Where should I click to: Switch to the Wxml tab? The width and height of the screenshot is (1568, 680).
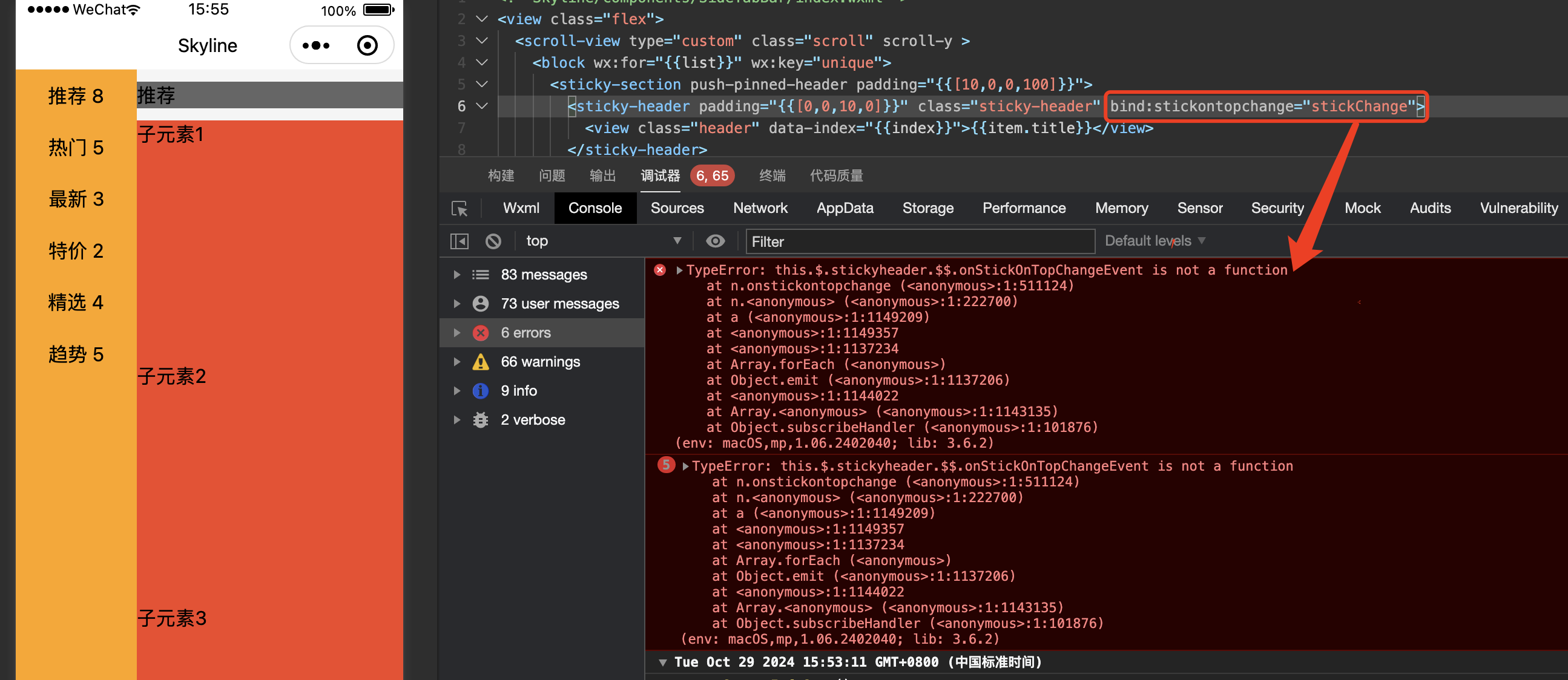pyautogui.click(x=521, y=209)
